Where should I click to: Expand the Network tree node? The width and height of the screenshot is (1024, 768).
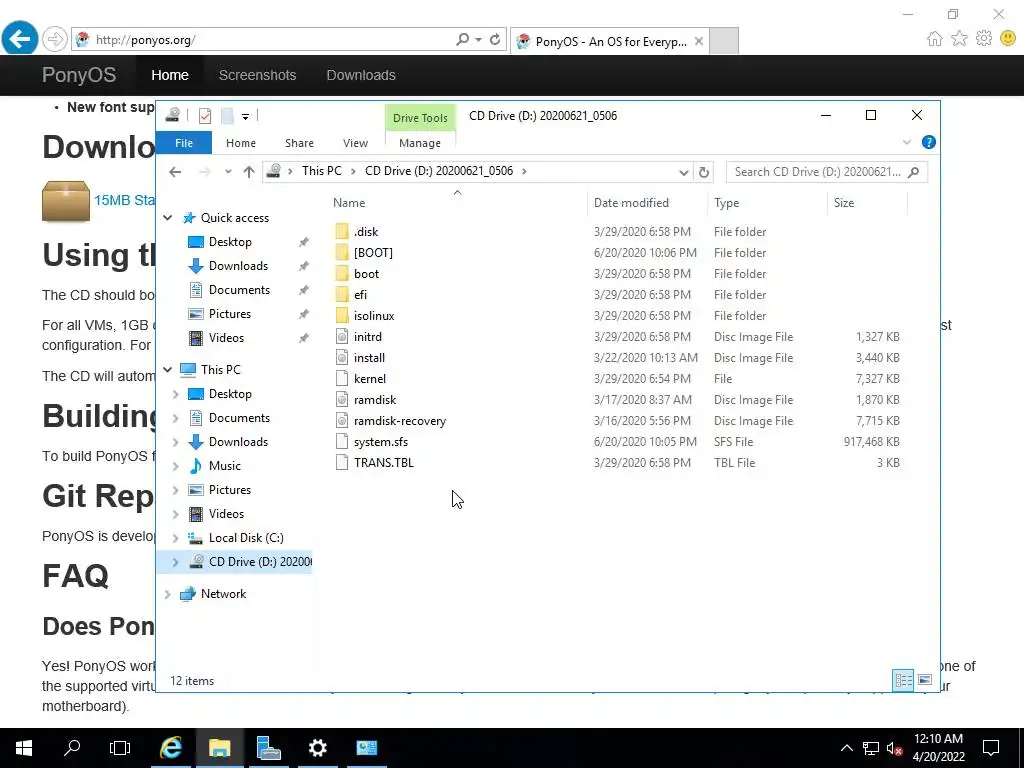168,594
